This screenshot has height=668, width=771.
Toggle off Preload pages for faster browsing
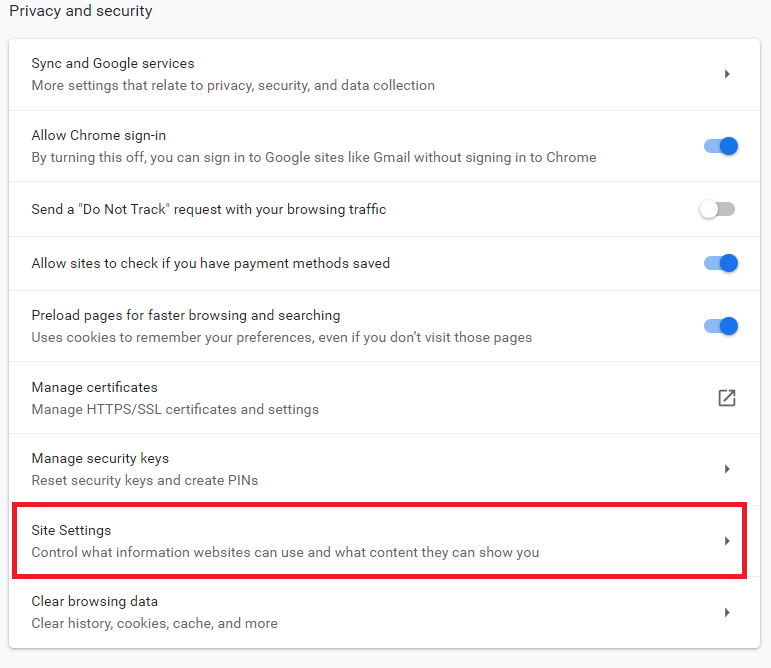pos(720,326)
